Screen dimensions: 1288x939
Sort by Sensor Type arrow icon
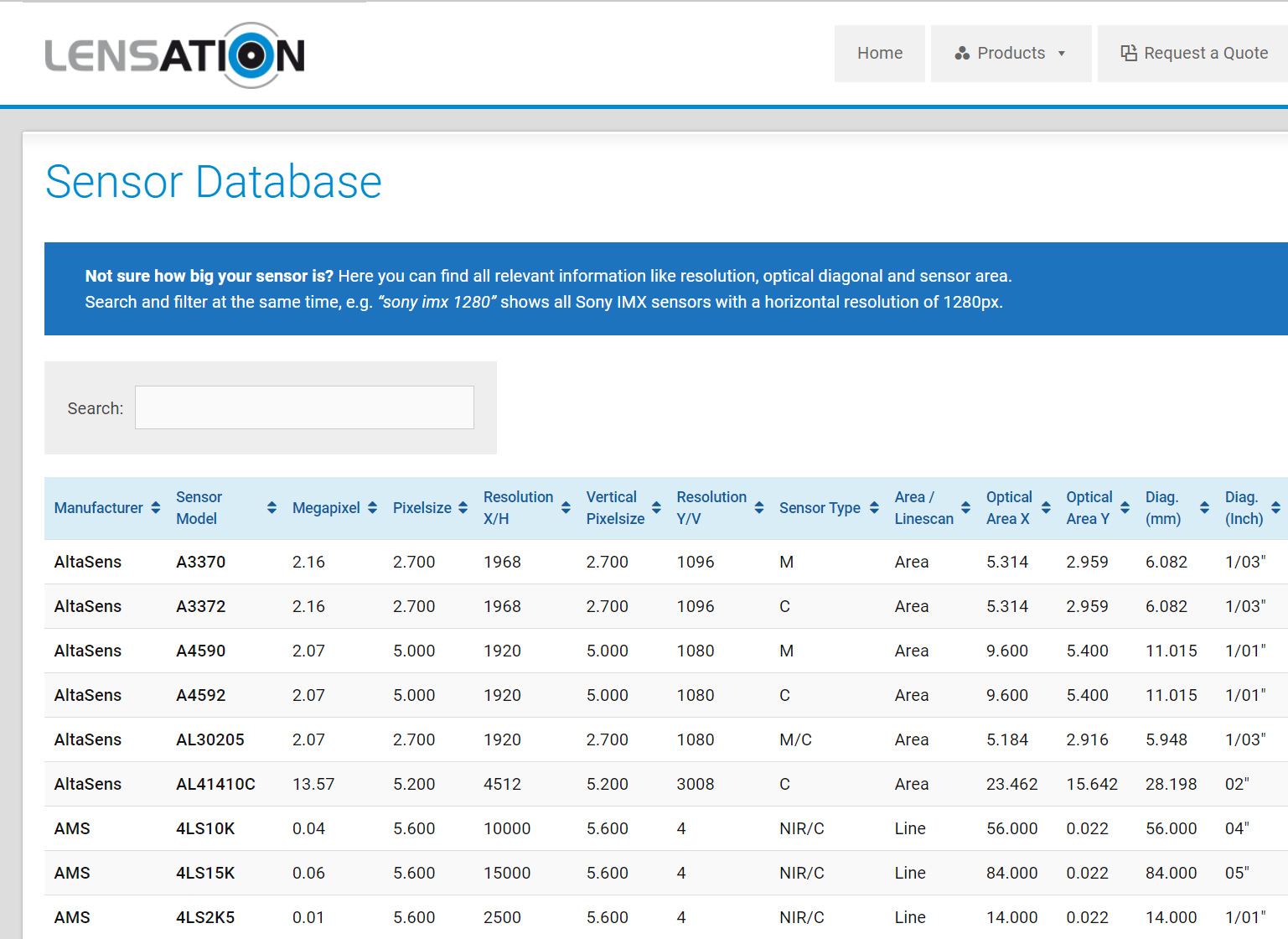[x=874, y=508]
